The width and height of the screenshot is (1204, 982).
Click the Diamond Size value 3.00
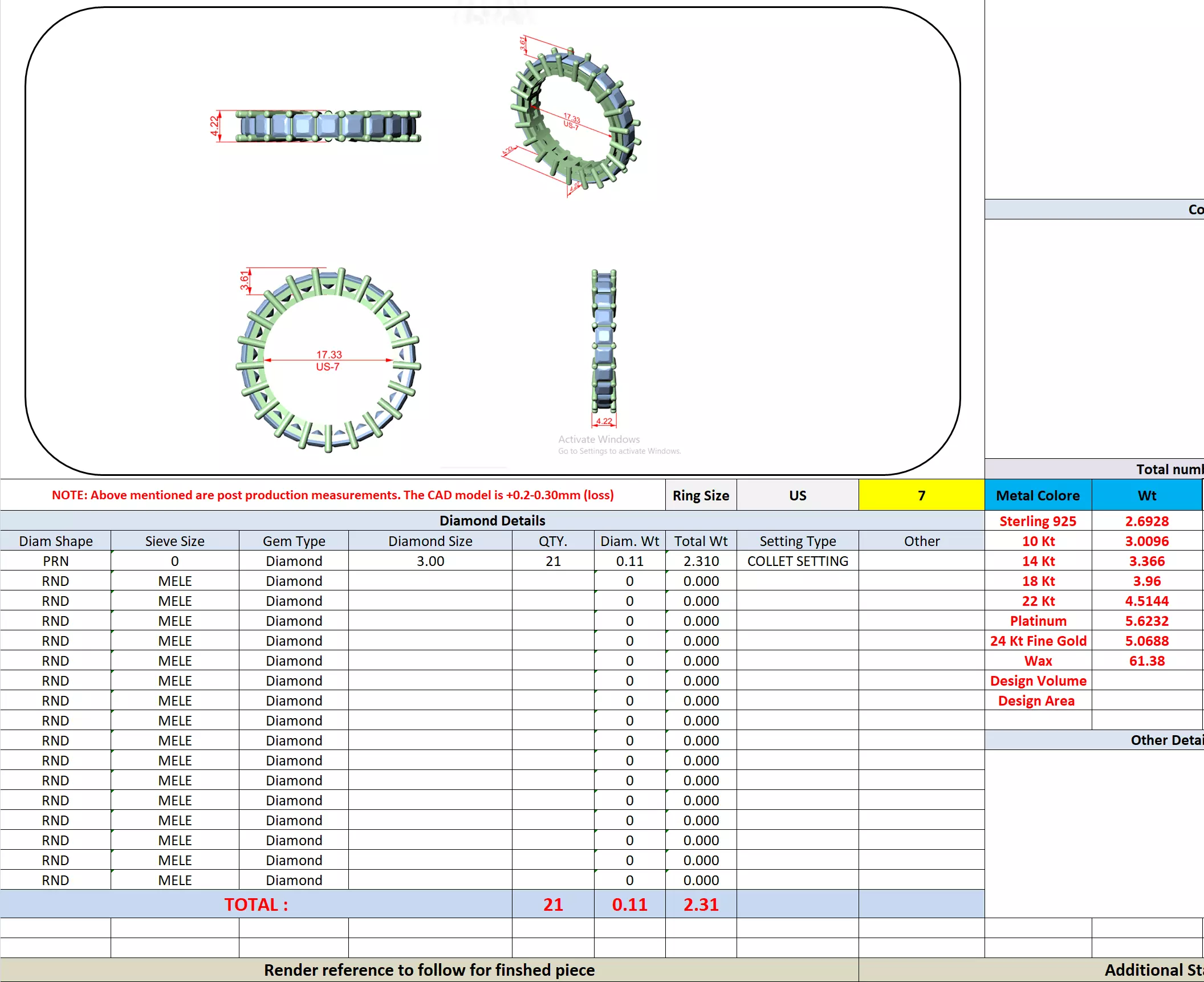(x=430, y=561)
